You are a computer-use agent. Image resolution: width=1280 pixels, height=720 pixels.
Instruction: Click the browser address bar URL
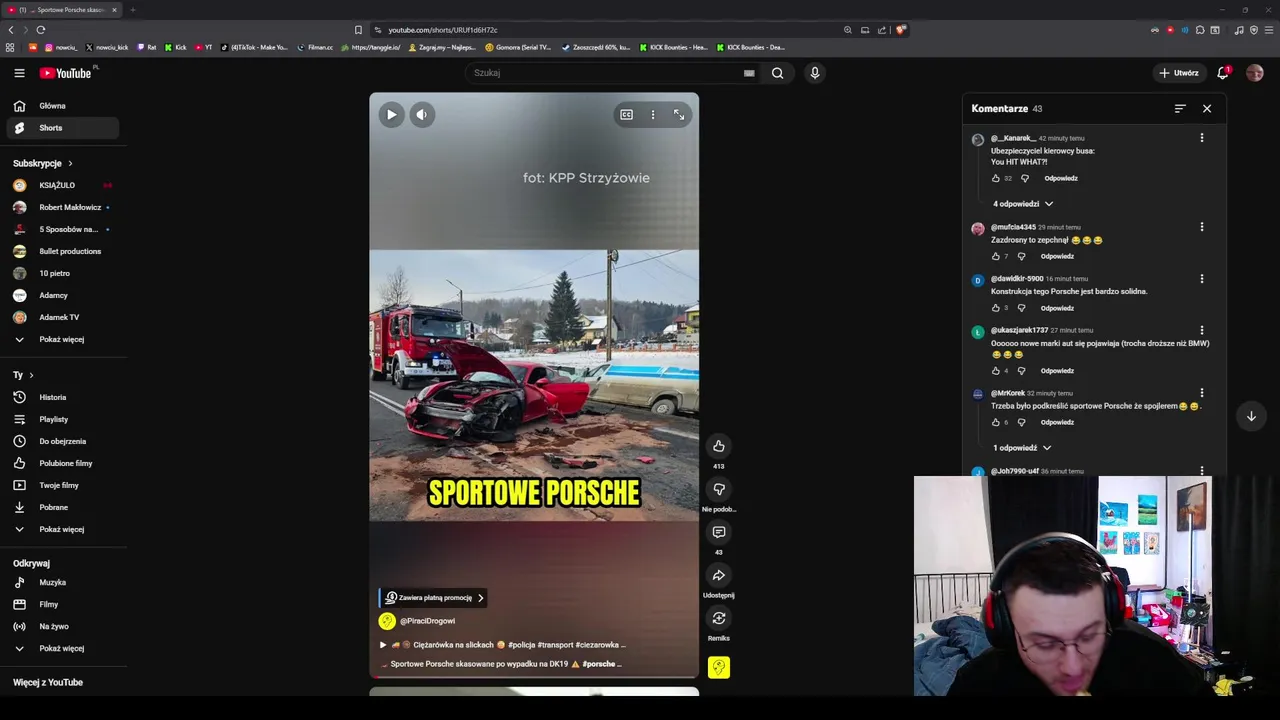tap(442, 30)
